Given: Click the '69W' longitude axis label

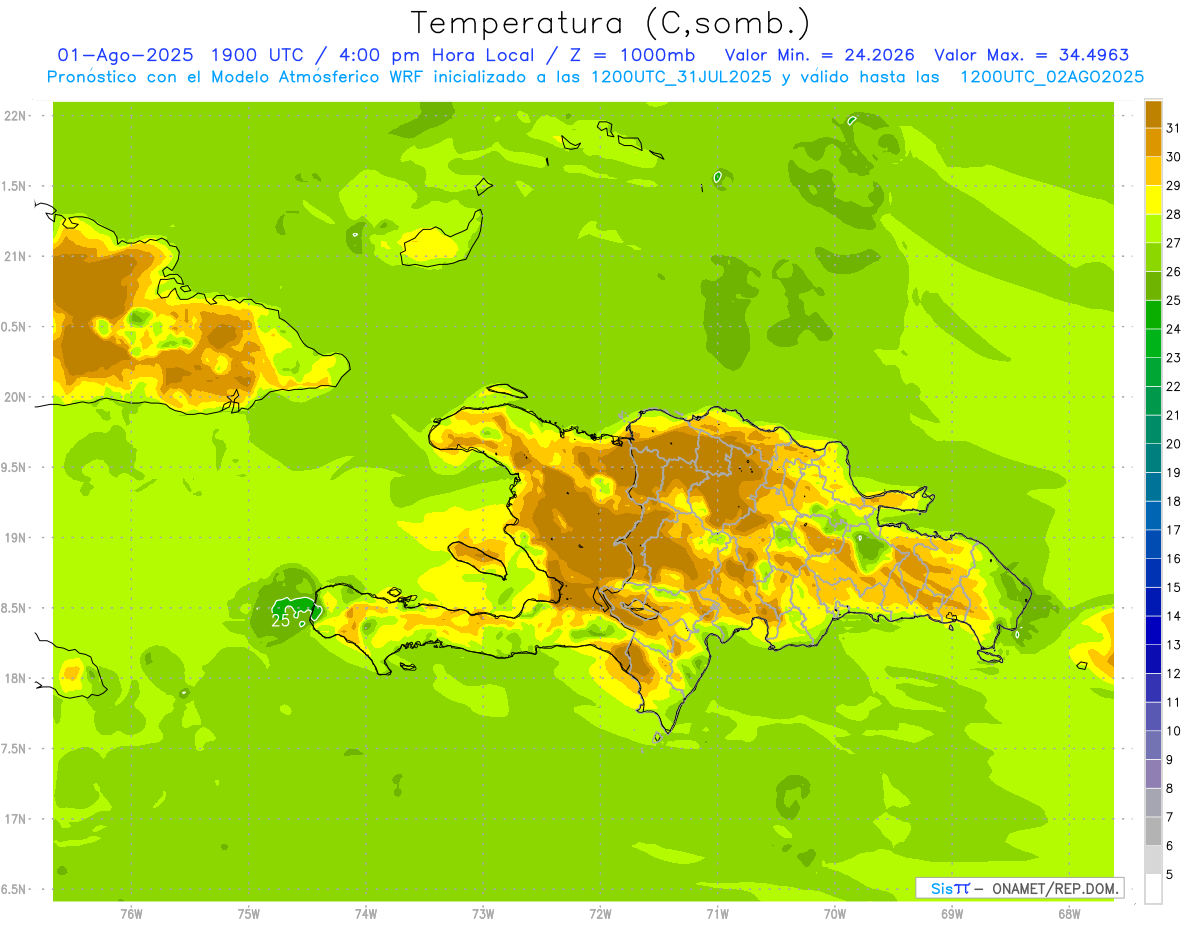Looking at the screenshot, I should 952,914.
